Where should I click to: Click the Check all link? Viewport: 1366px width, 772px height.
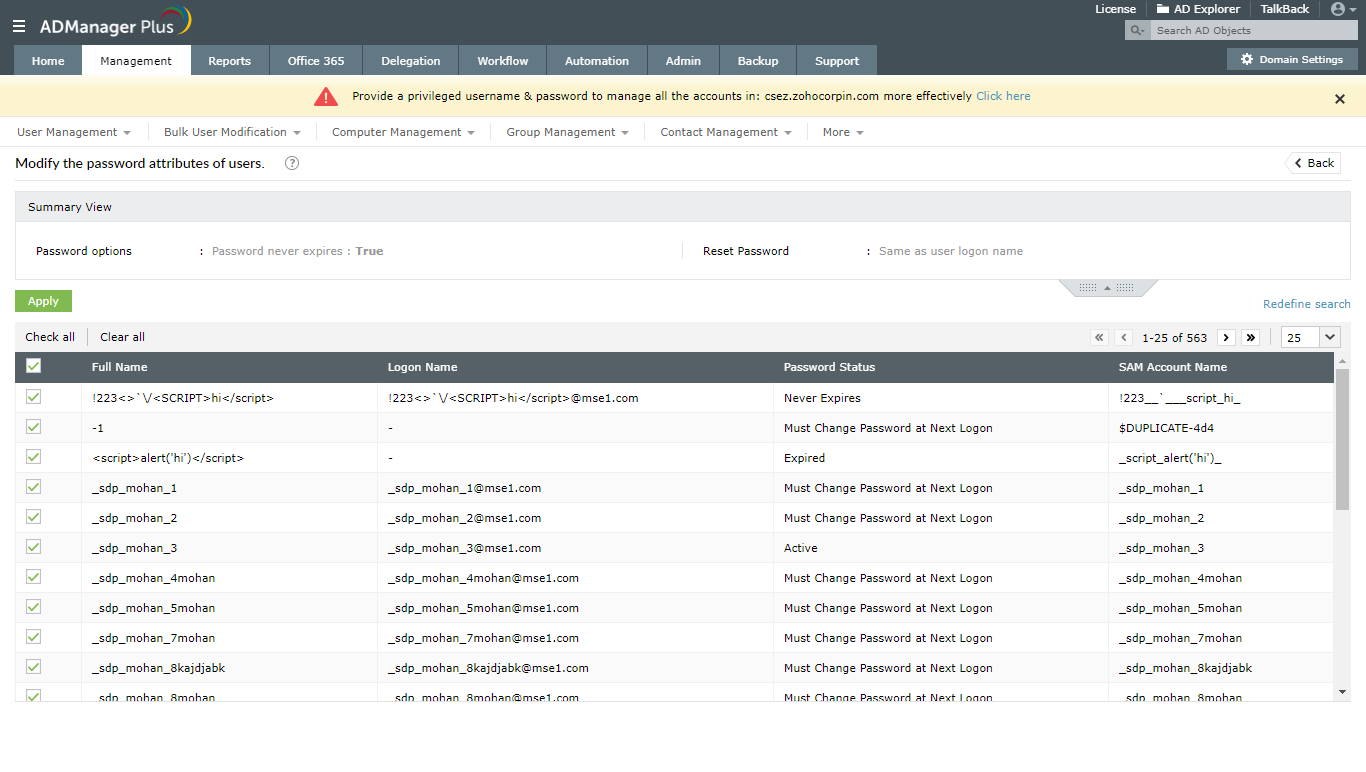50,337
